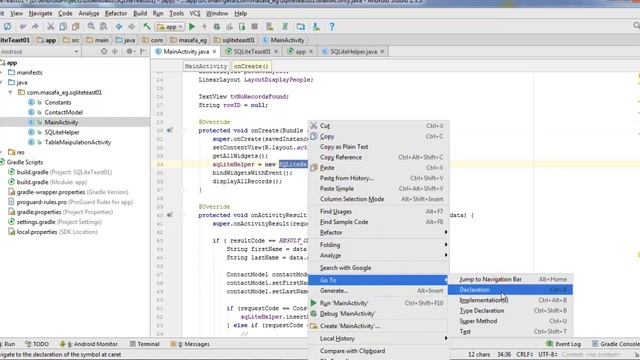The height and width of the screenshot is (360, 640).
Task: Click the Find magnifier toolbar icon
Action: [91, 27]
